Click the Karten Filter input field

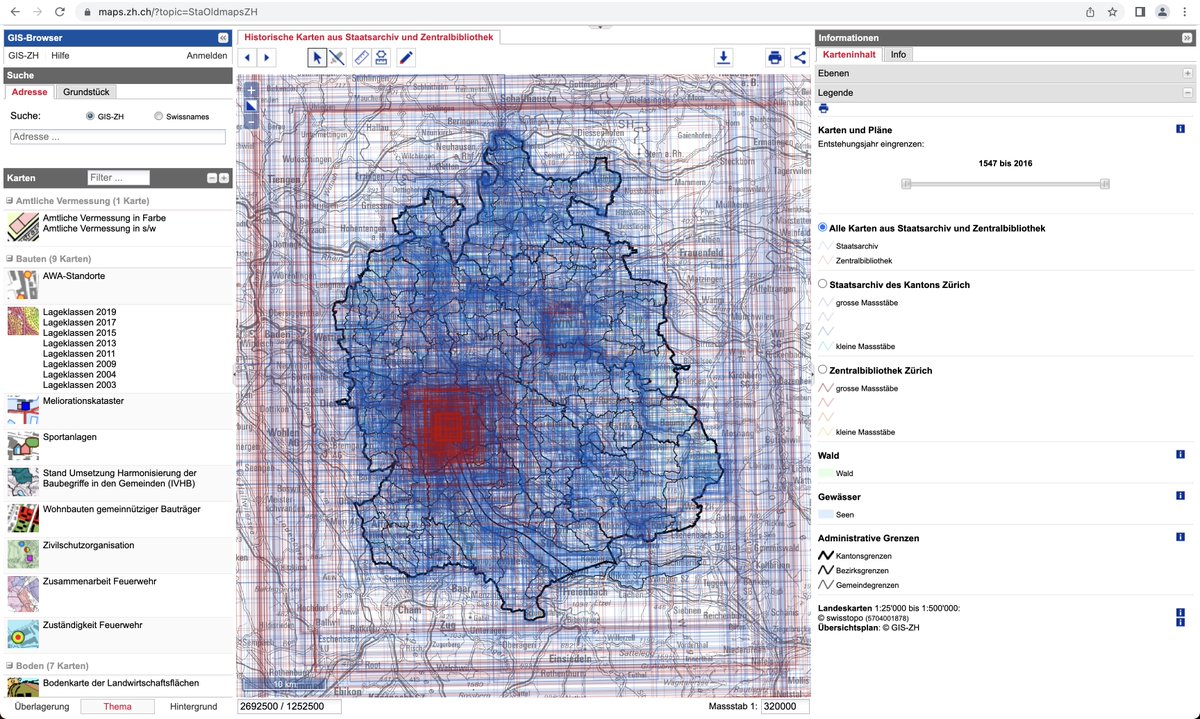118,178
